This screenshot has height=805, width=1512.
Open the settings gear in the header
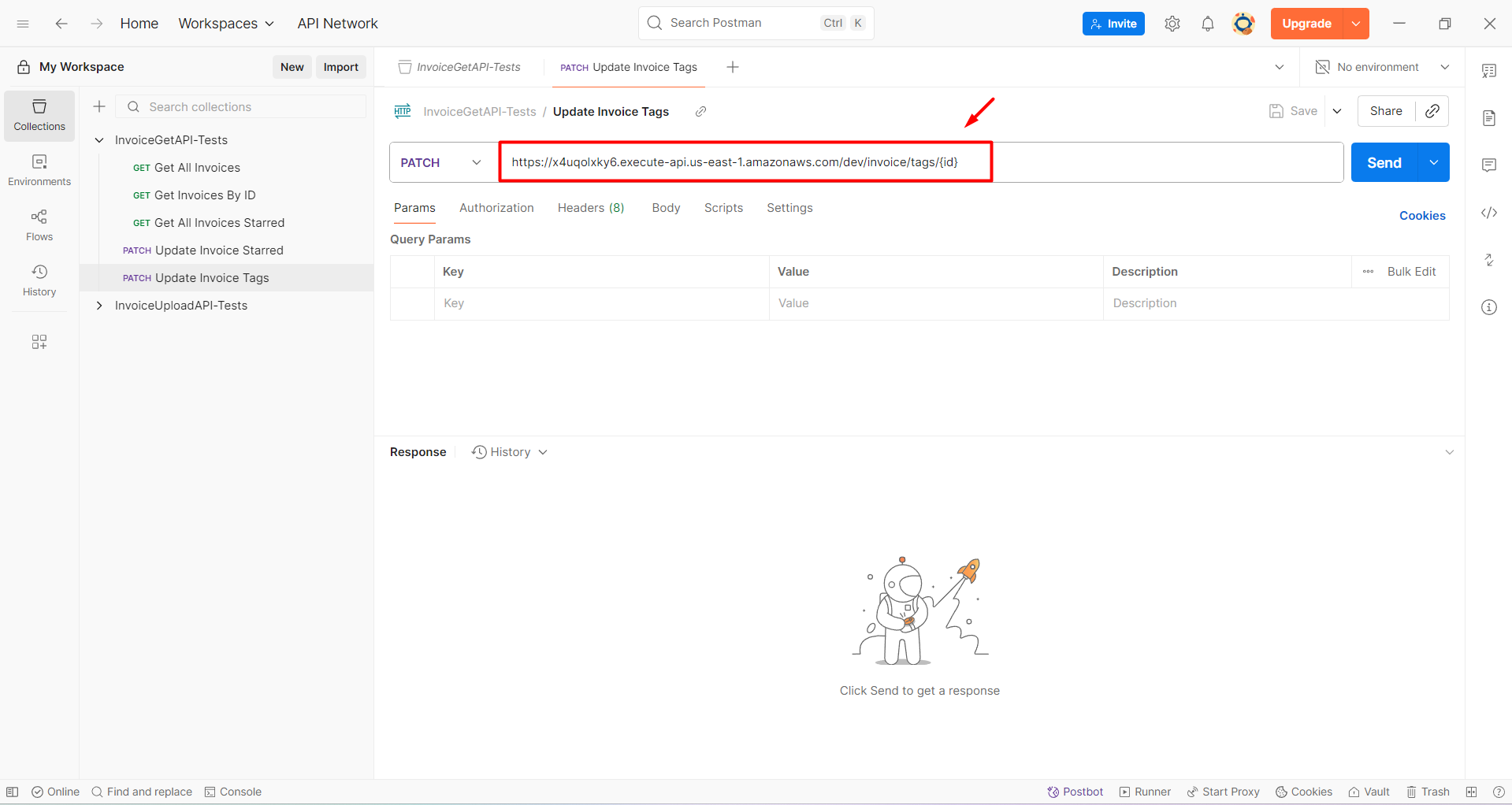[x=1172, y=24]
